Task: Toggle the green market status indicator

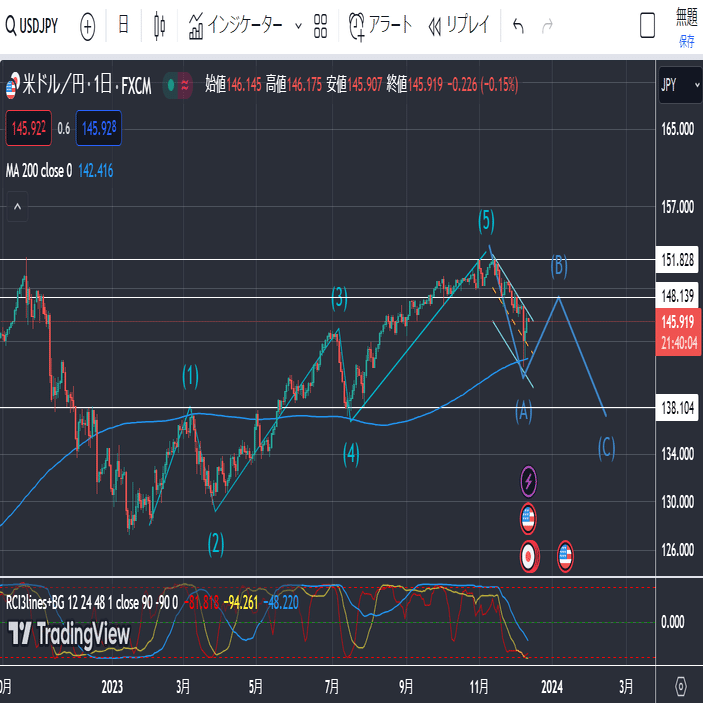Action: 170,85
